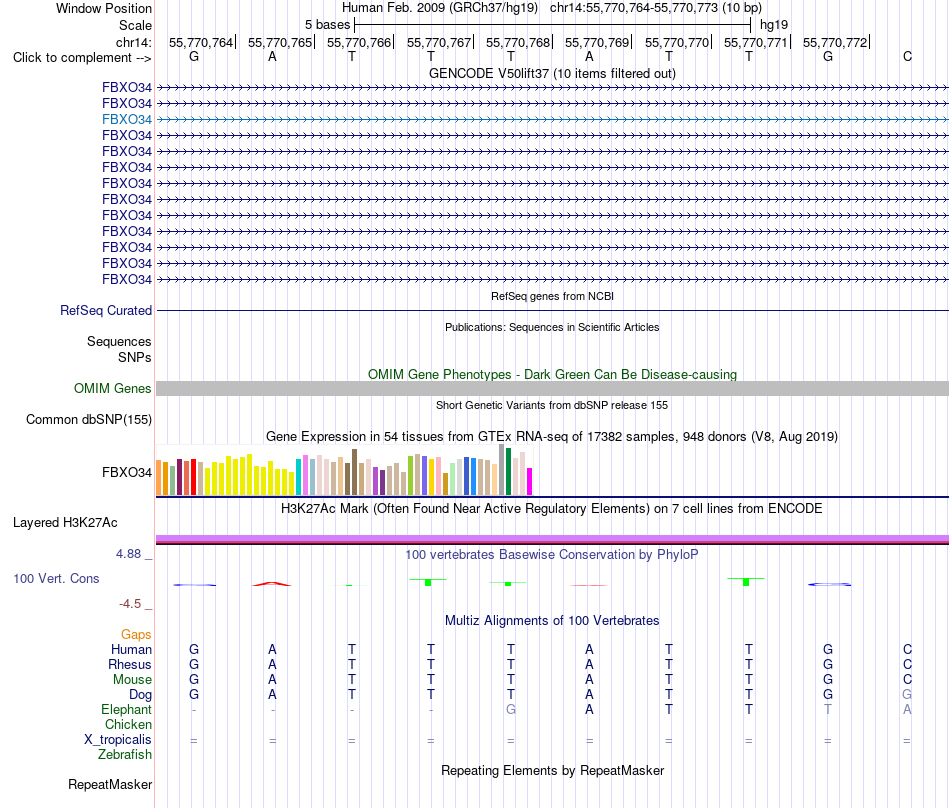Click the Zebrafish row label
The width and height of the screenshot is (950, 808).
point(125,755)
